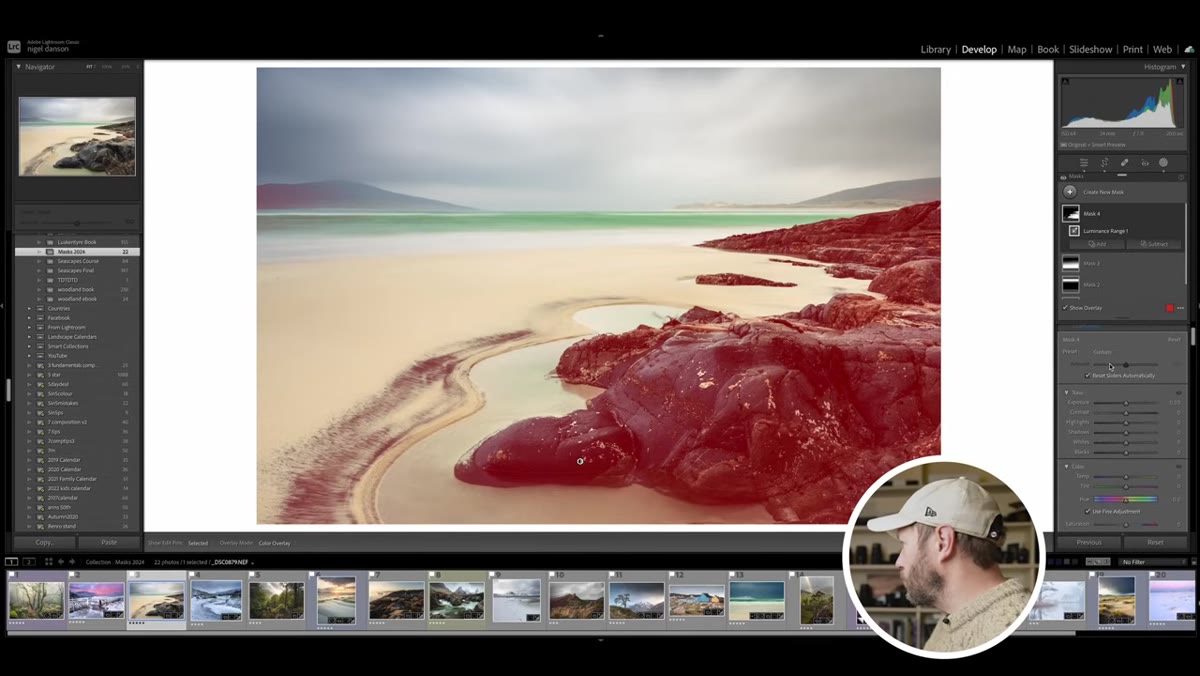Select the Edit sliders tool icon
Screen dimensions: 1200x676
tap(1083, 163)
